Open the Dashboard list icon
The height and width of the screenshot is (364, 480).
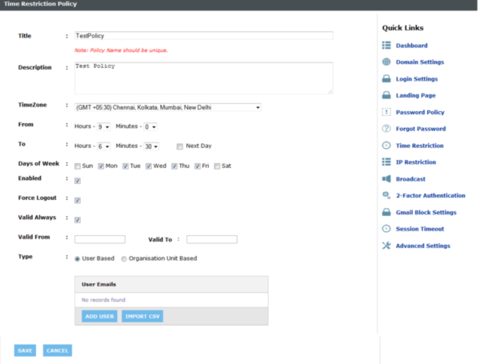click(386, 45)
